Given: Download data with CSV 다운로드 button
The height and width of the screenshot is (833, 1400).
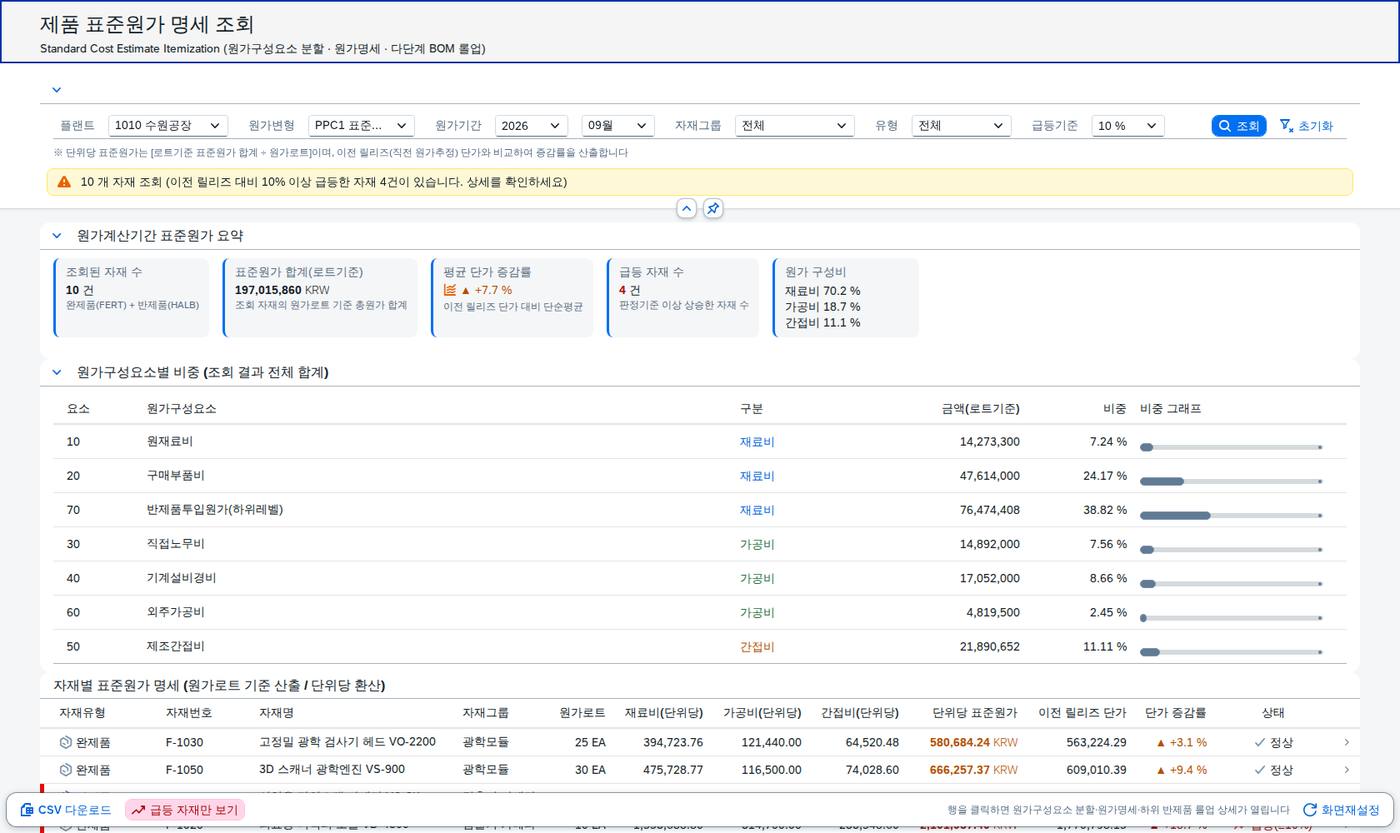Looking at the screenshot, I should pyautogui.click(x=66, y=810).
